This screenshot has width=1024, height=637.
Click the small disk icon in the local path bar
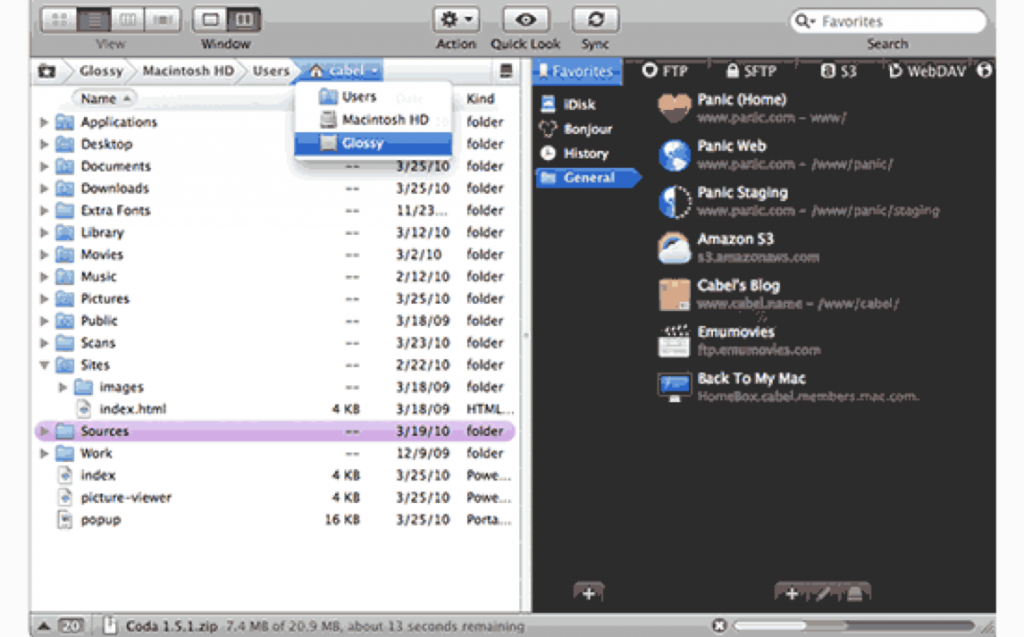[506, 71]
